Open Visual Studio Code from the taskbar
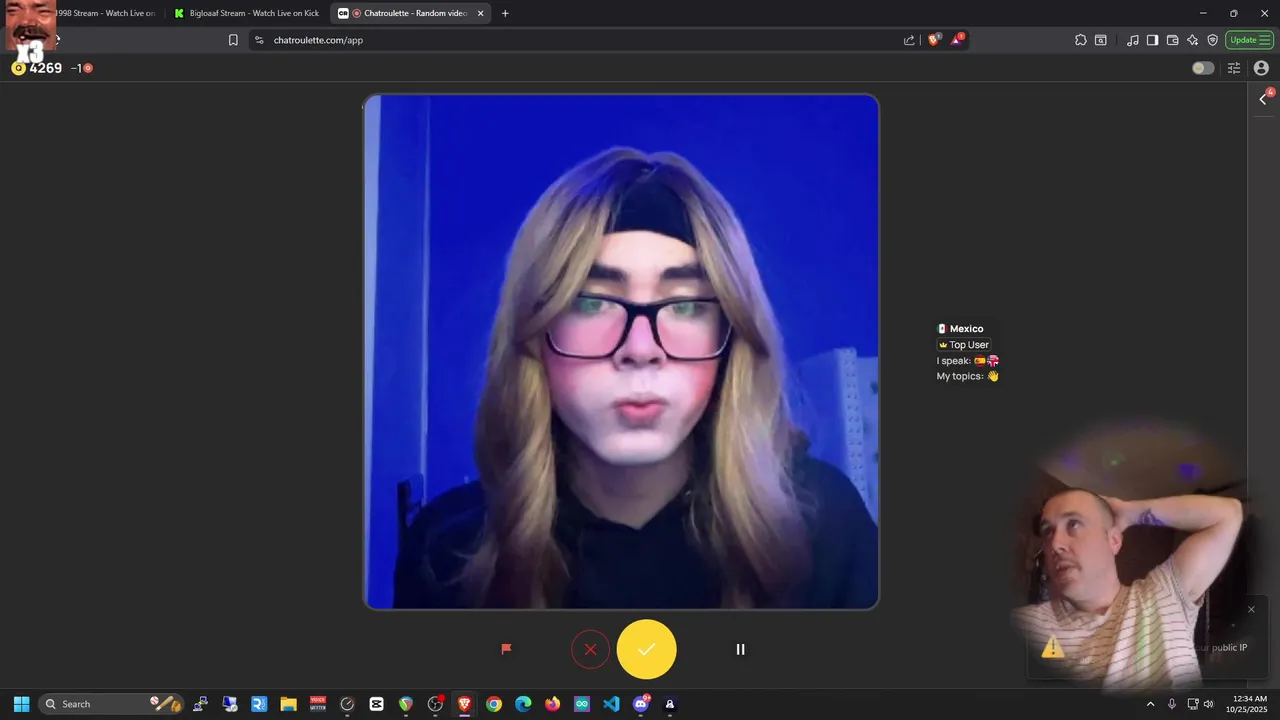Image resolution: width=1280 pixels, height=720 pixels. 611,704
